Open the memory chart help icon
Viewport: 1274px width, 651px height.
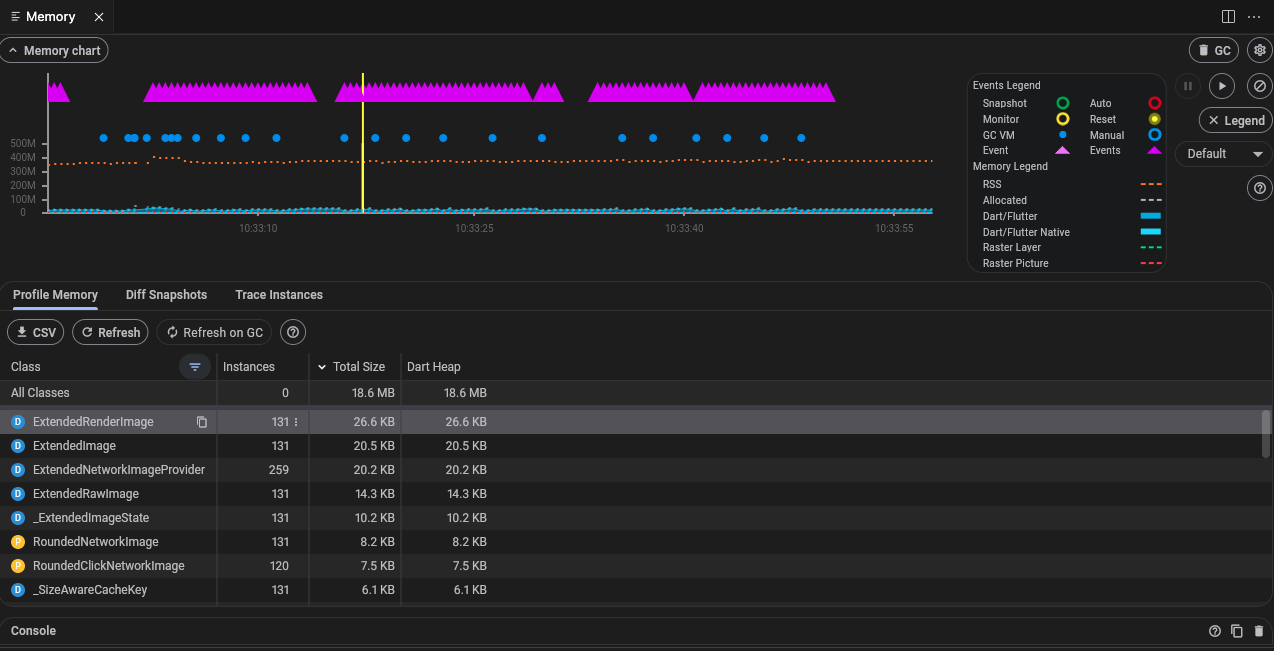[x=1259, y=188]
